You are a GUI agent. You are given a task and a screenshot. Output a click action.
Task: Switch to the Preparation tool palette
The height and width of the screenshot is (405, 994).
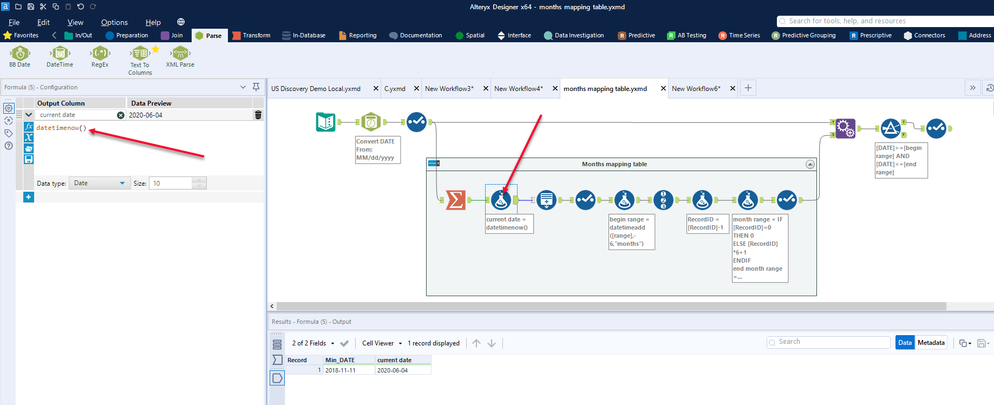coord(127,35)
